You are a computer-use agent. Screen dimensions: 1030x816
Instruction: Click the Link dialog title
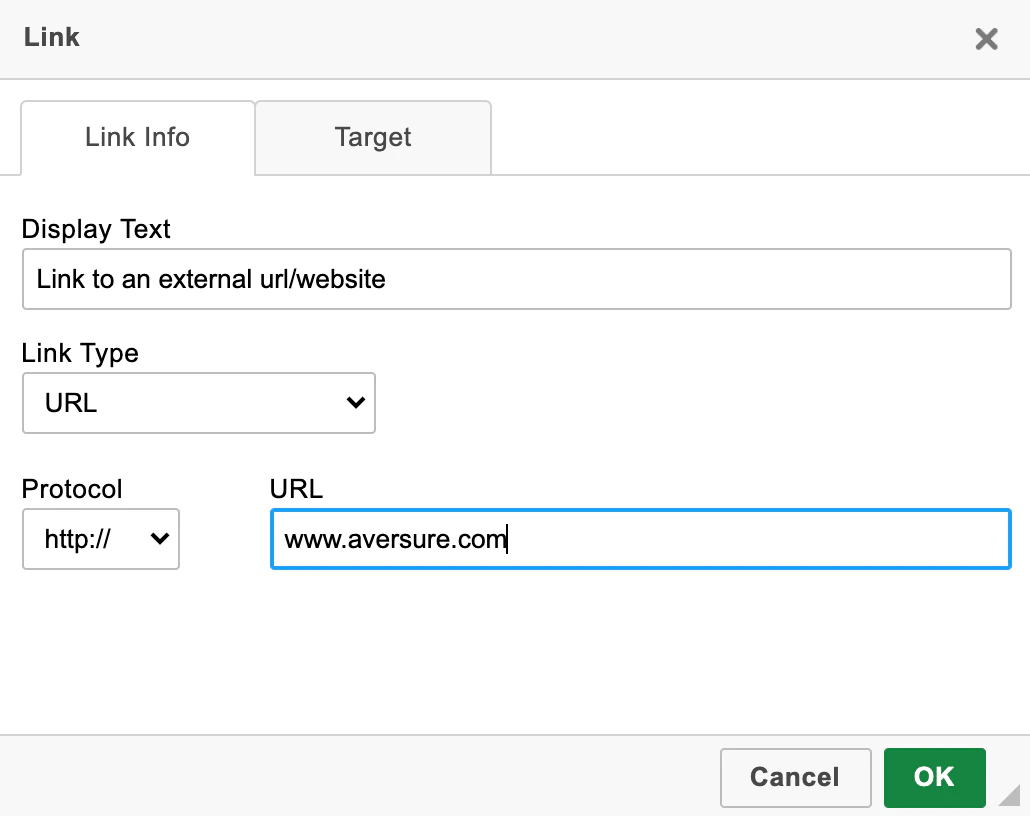(x=51, y=37)
